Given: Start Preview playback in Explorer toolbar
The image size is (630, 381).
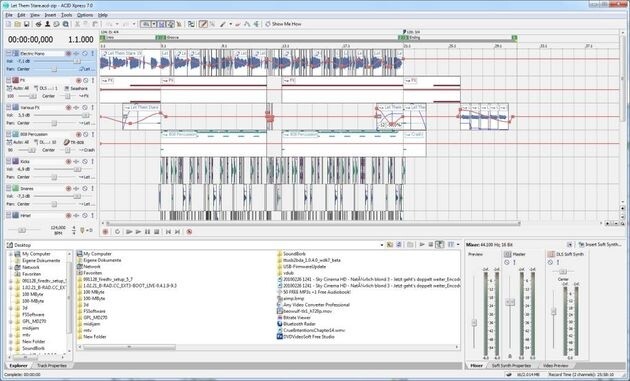Looking at the screenshot, I should (422, 244).
